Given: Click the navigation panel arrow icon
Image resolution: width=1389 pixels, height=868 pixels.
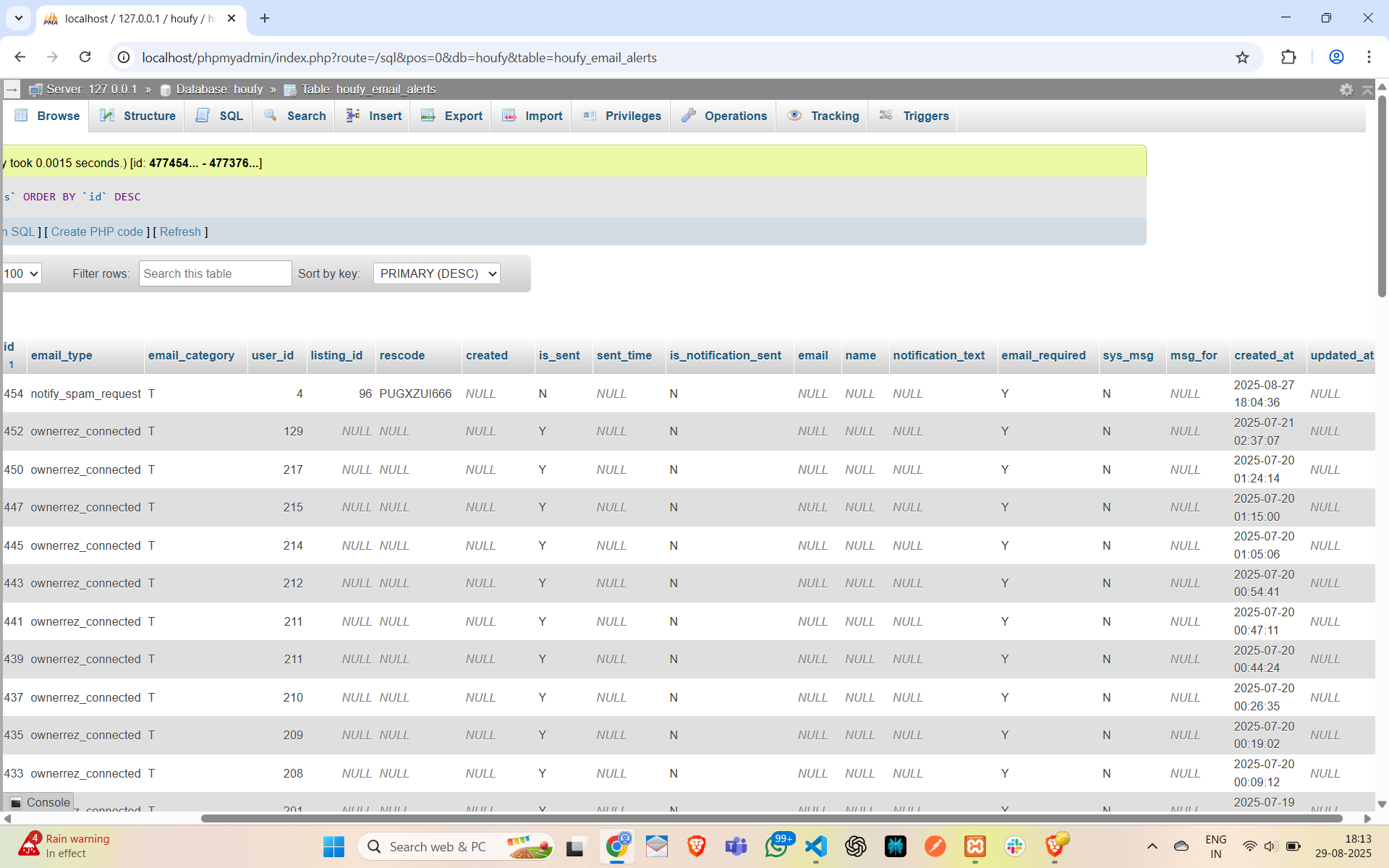Looking at the screenshot, I should pos(12,90).
